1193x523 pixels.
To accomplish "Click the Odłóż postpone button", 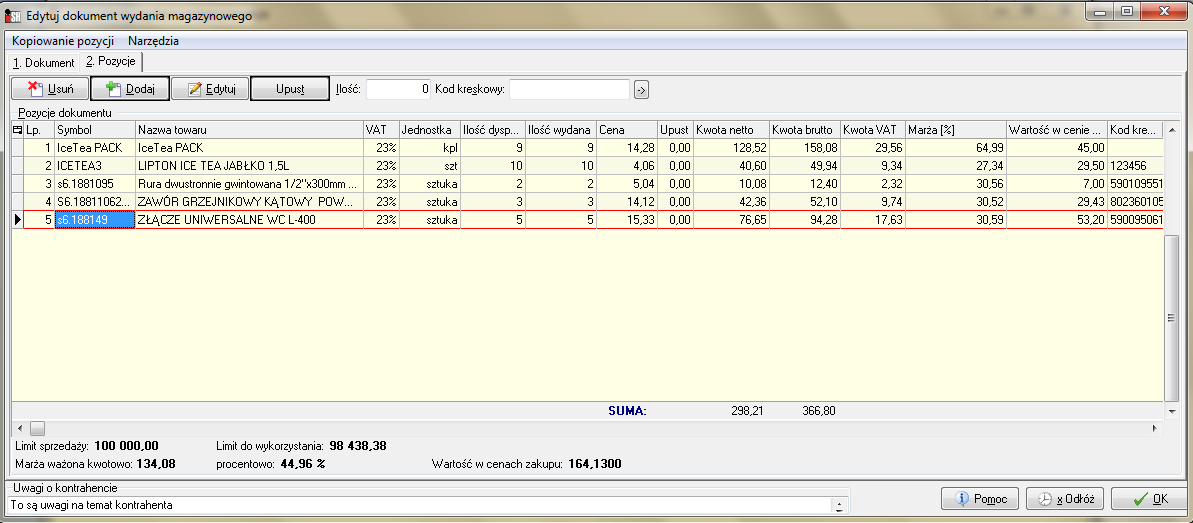I will click(x=1064, y=499).
